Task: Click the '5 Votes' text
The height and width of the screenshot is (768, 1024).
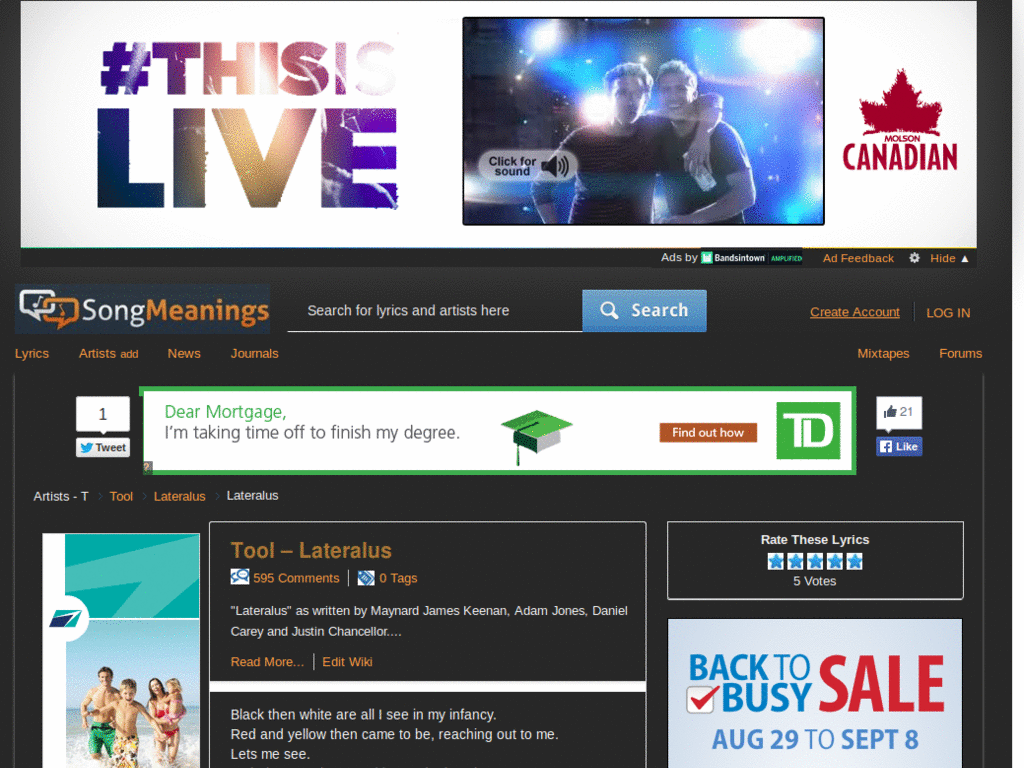Action: click(814, 581)
